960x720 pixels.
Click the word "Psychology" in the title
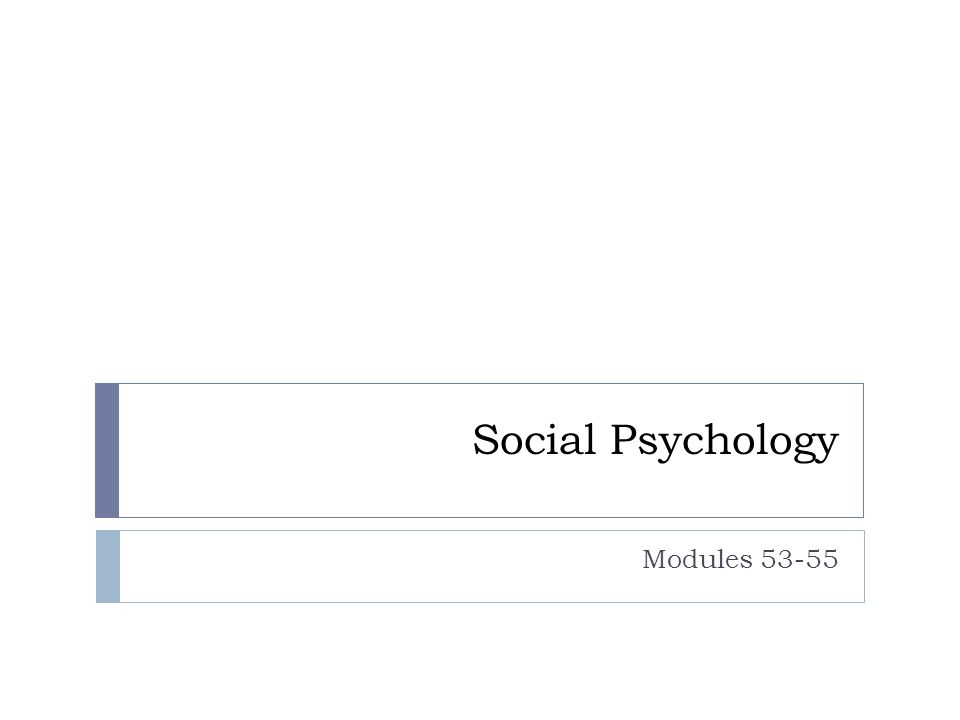point(725,442)
